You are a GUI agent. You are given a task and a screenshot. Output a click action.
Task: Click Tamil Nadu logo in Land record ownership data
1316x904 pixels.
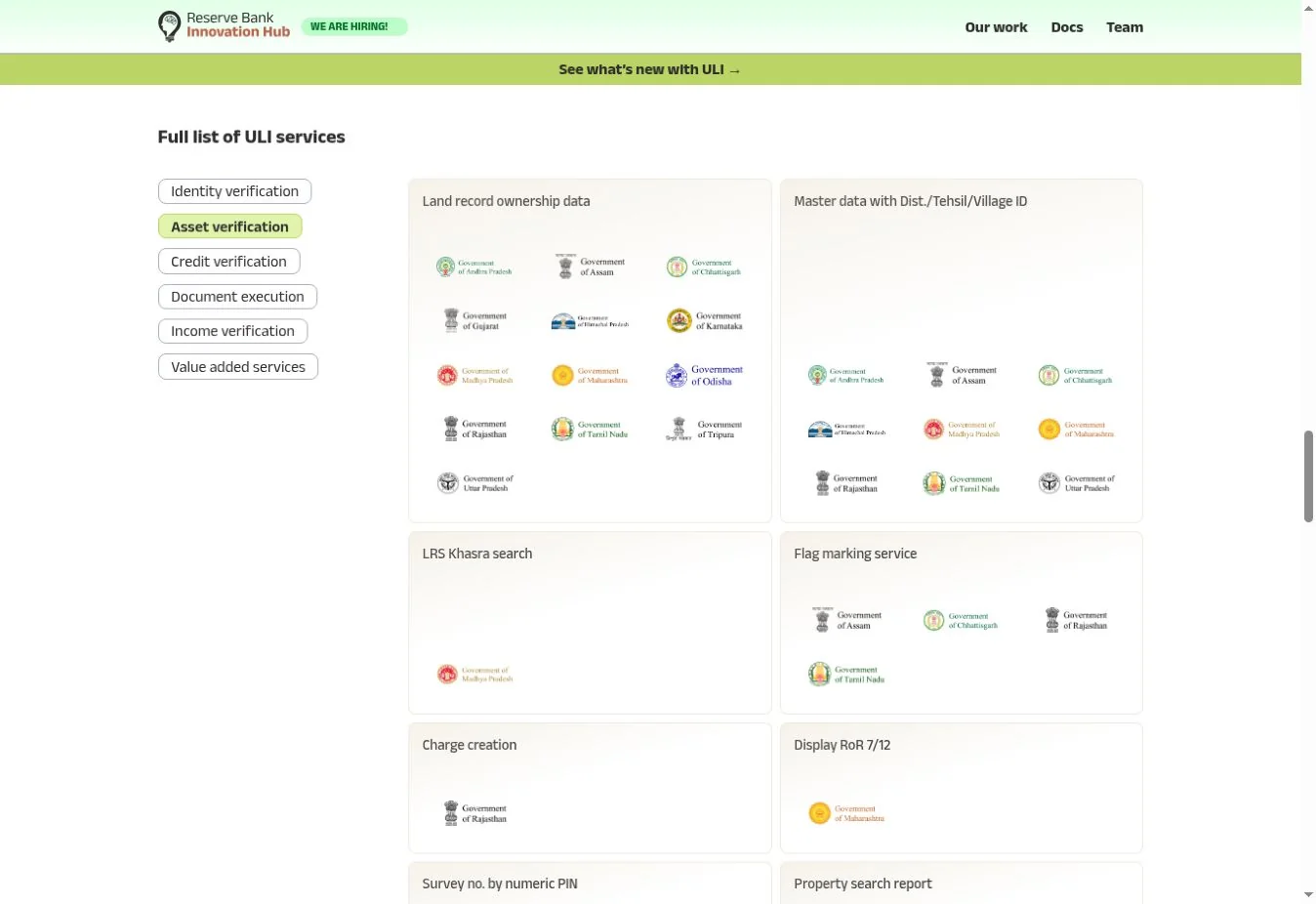tap(590, 430)
